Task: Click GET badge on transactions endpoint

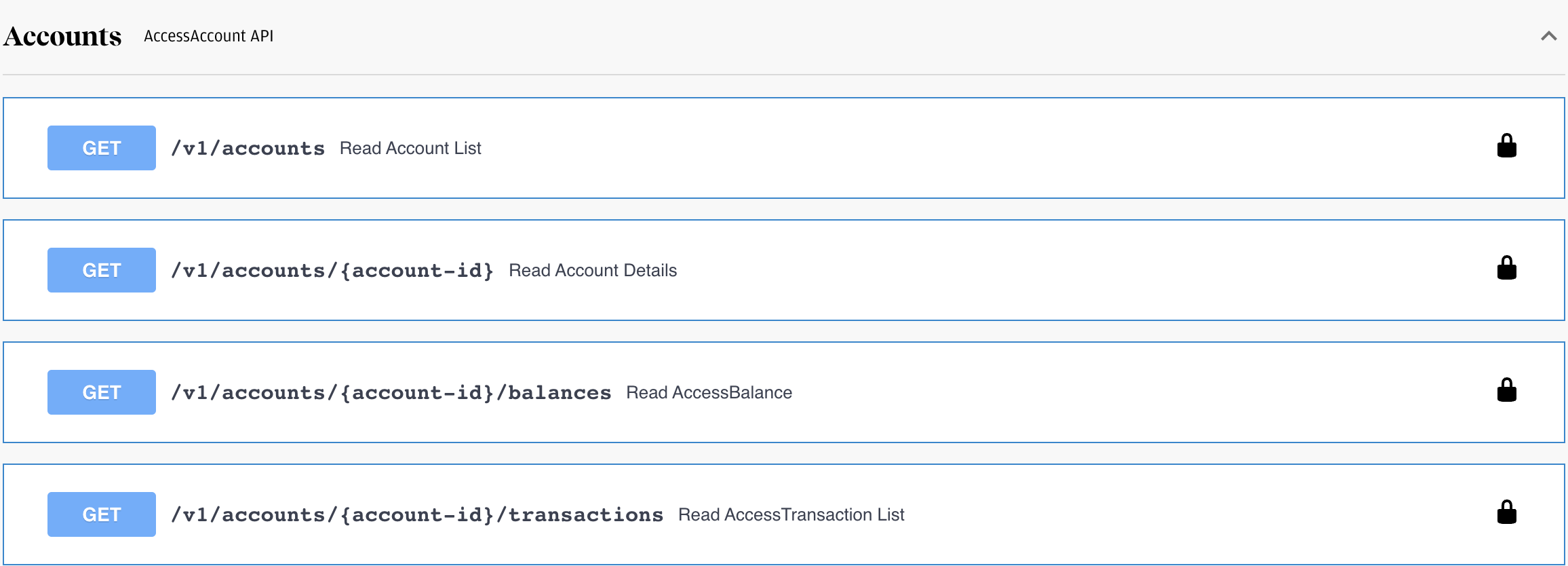Action: click(102, 514)
